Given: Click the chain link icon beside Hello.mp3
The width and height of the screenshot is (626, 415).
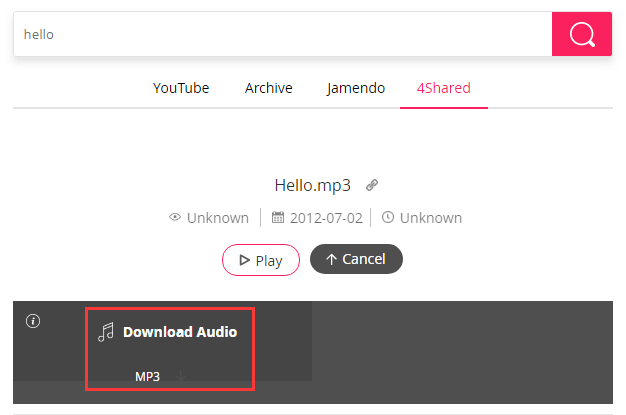Looking at the screenshot, I should 372,185.
